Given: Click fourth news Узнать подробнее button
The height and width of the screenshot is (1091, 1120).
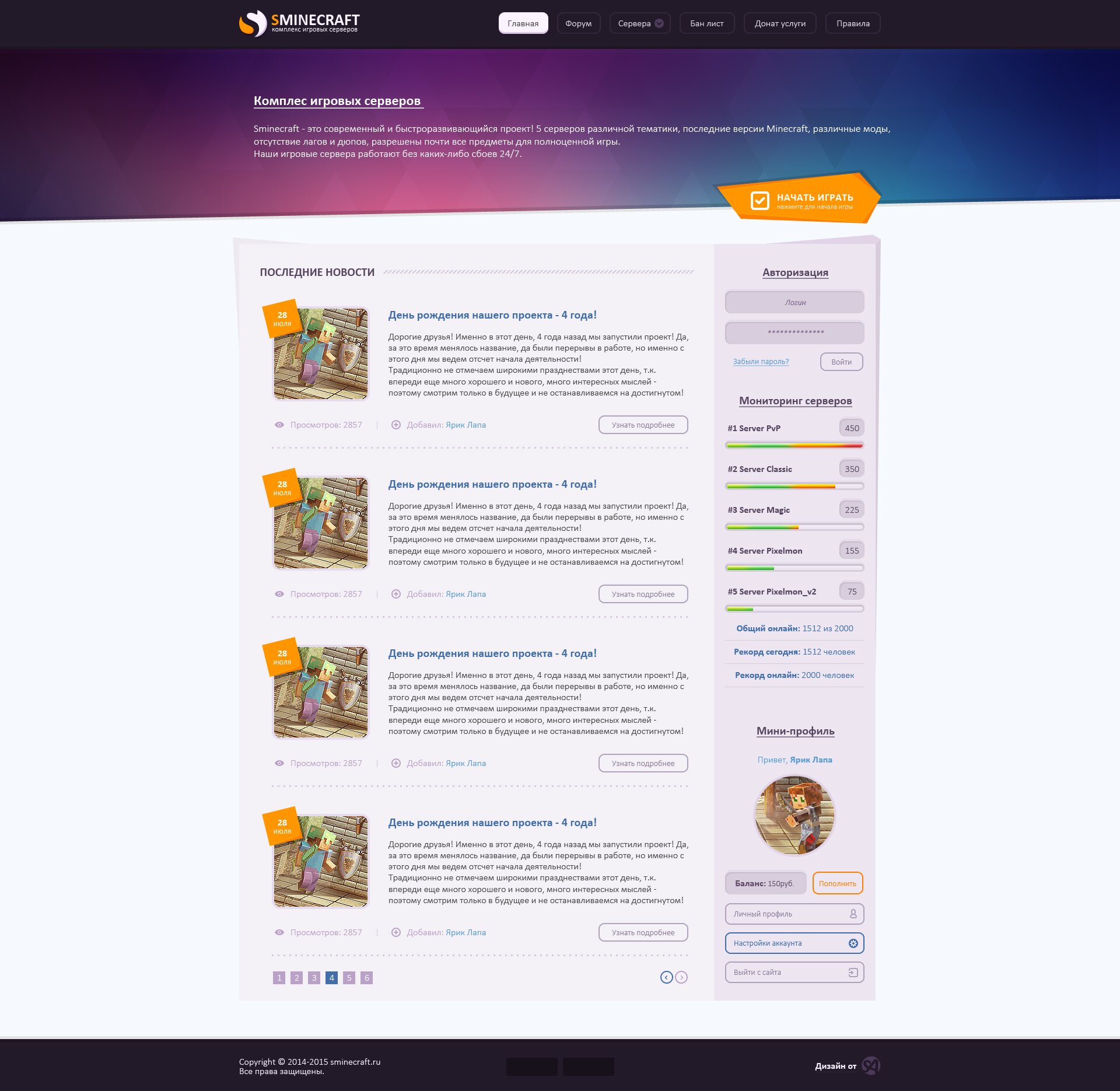Looking at the screenshot, I should [643, 932].
